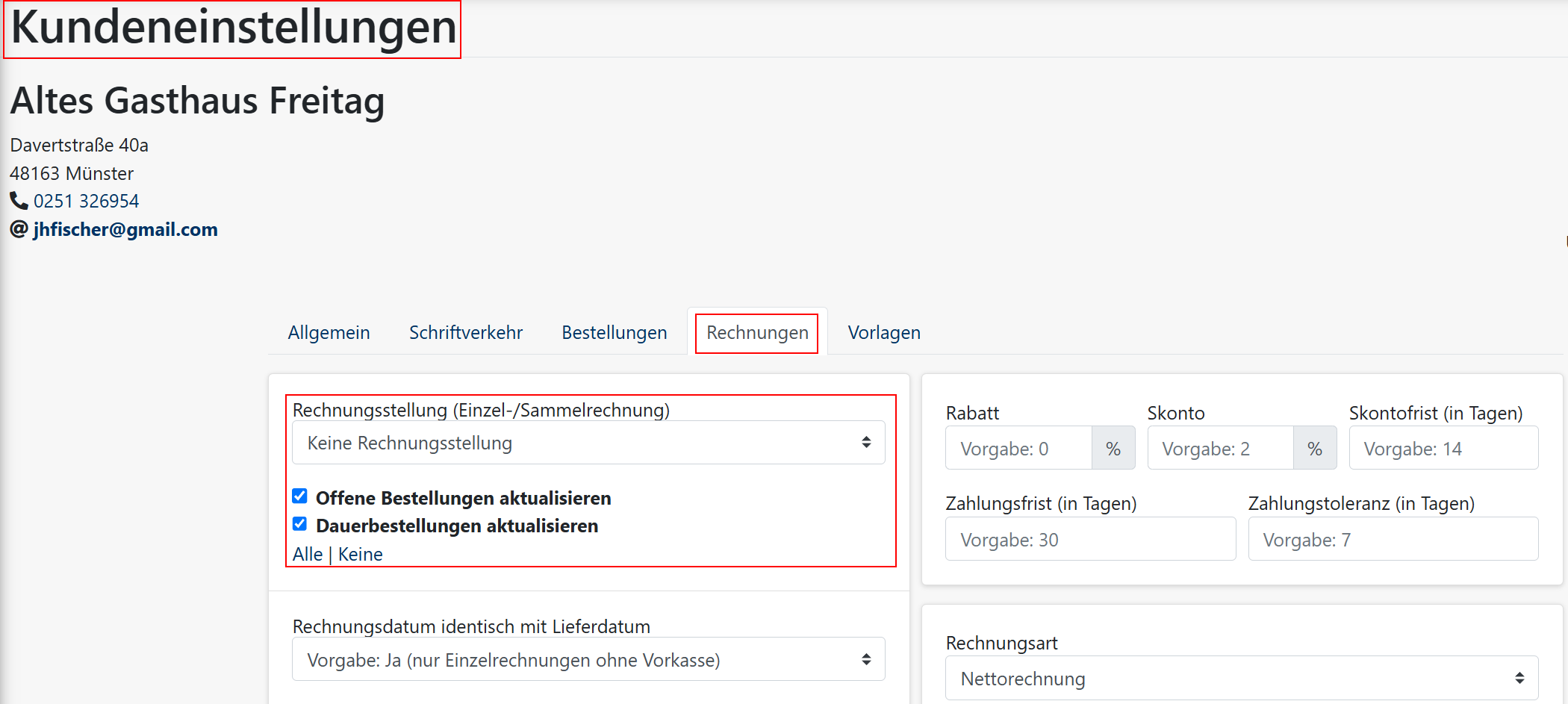Click the percent addon next to Rabatt
The height and width of the screenshot is (704, 1568).
(x=1113, y=448)
